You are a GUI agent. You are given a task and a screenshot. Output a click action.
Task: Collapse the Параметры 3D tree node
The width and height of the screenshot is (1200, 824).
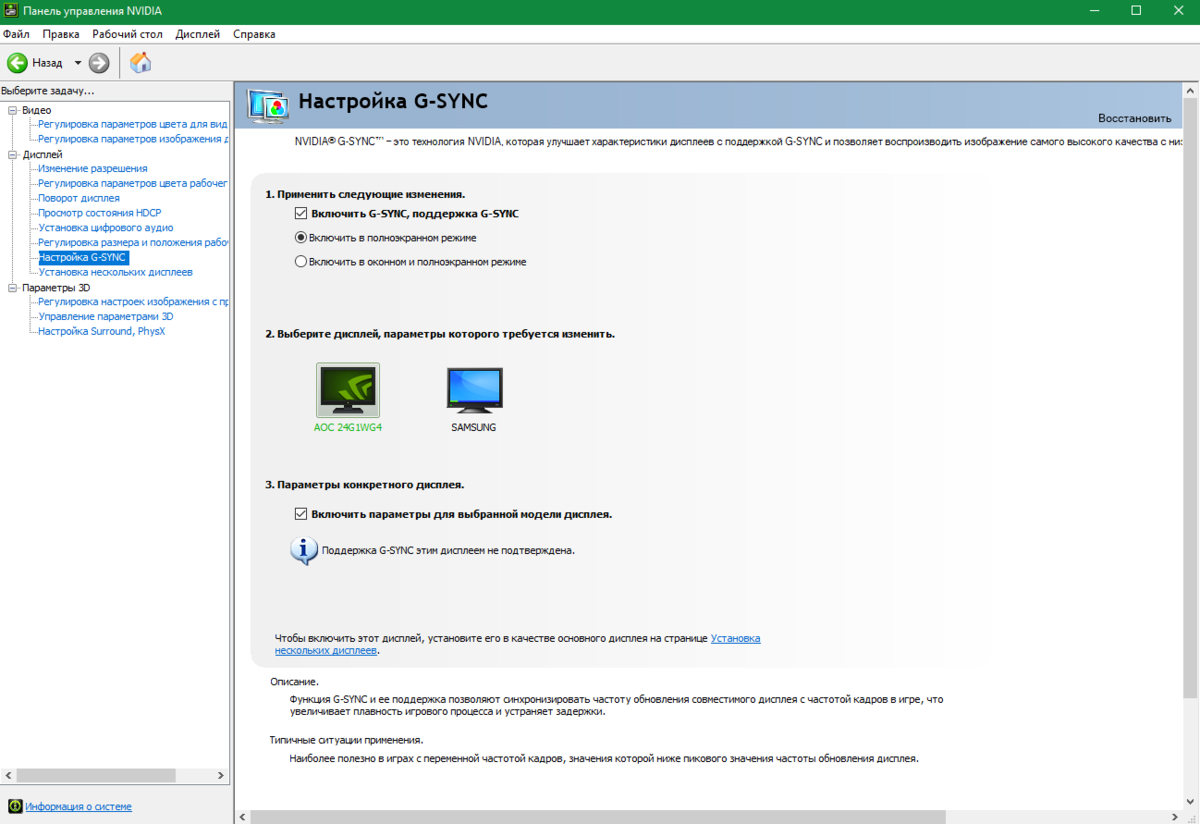(x=13, y=288)
